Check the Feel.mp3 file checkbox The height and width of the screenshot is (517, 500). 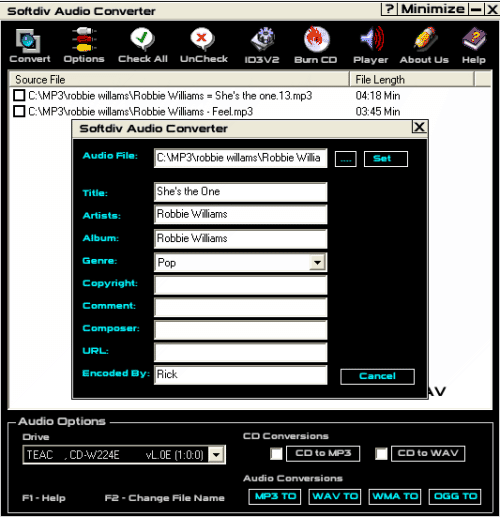19,111
